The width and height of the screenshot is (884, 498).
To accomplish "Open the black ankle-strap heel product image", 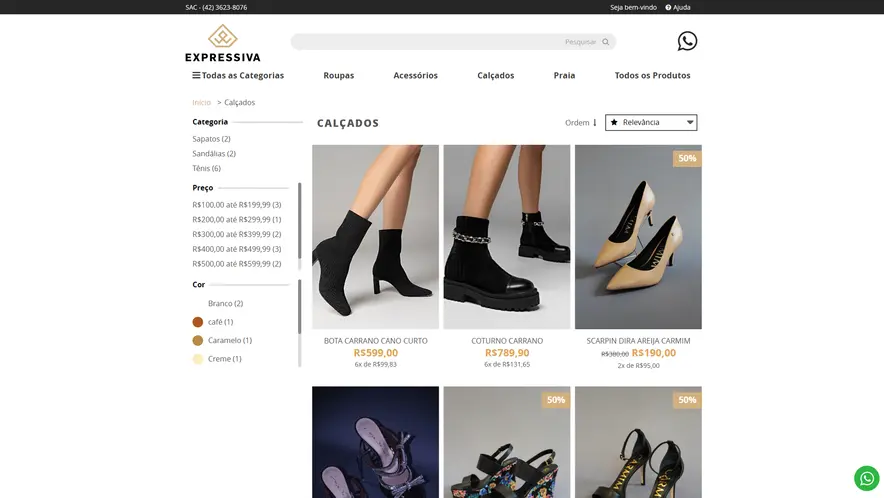I will click(638, 442).
